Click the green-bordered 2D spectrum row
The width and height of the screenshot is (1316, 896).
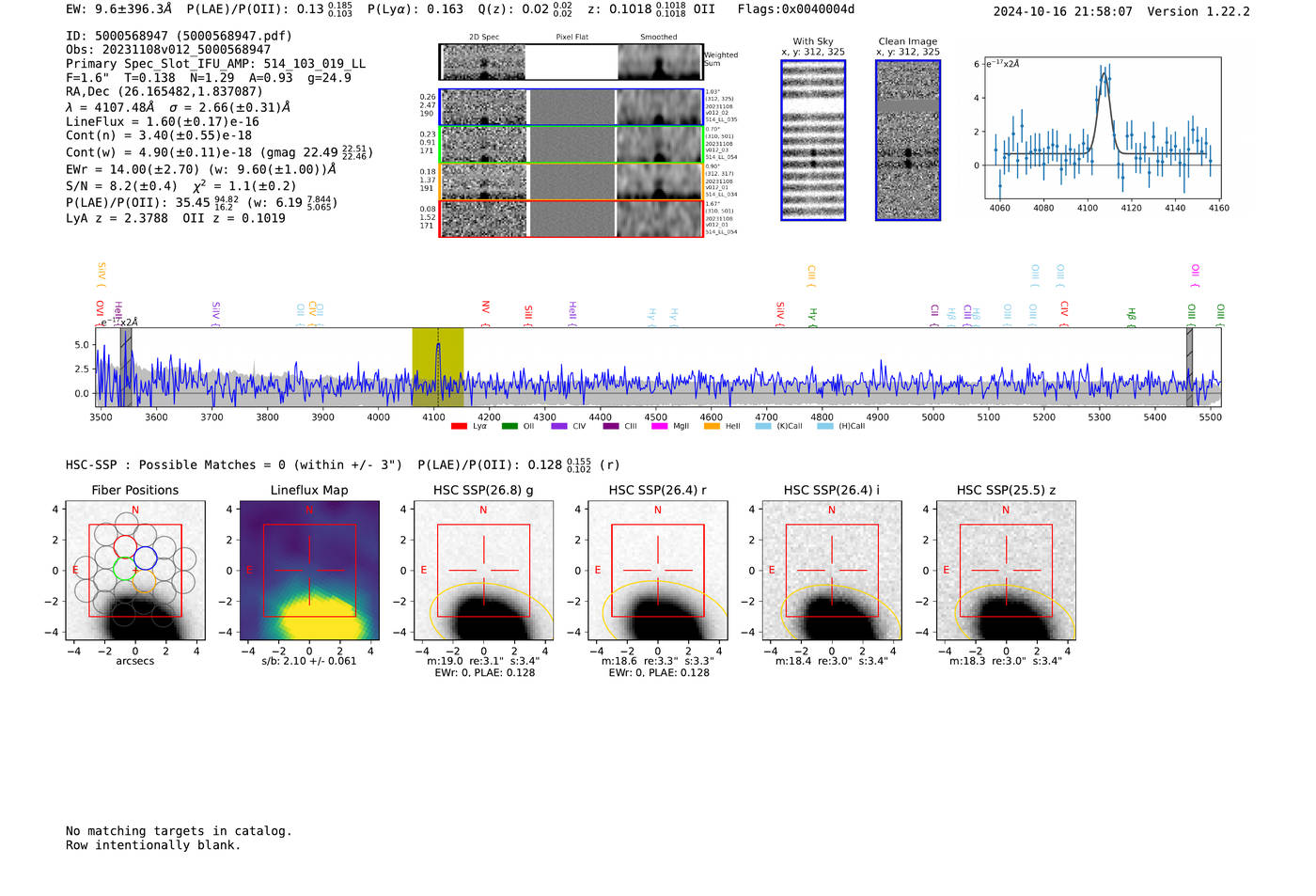tap(572, 145)
